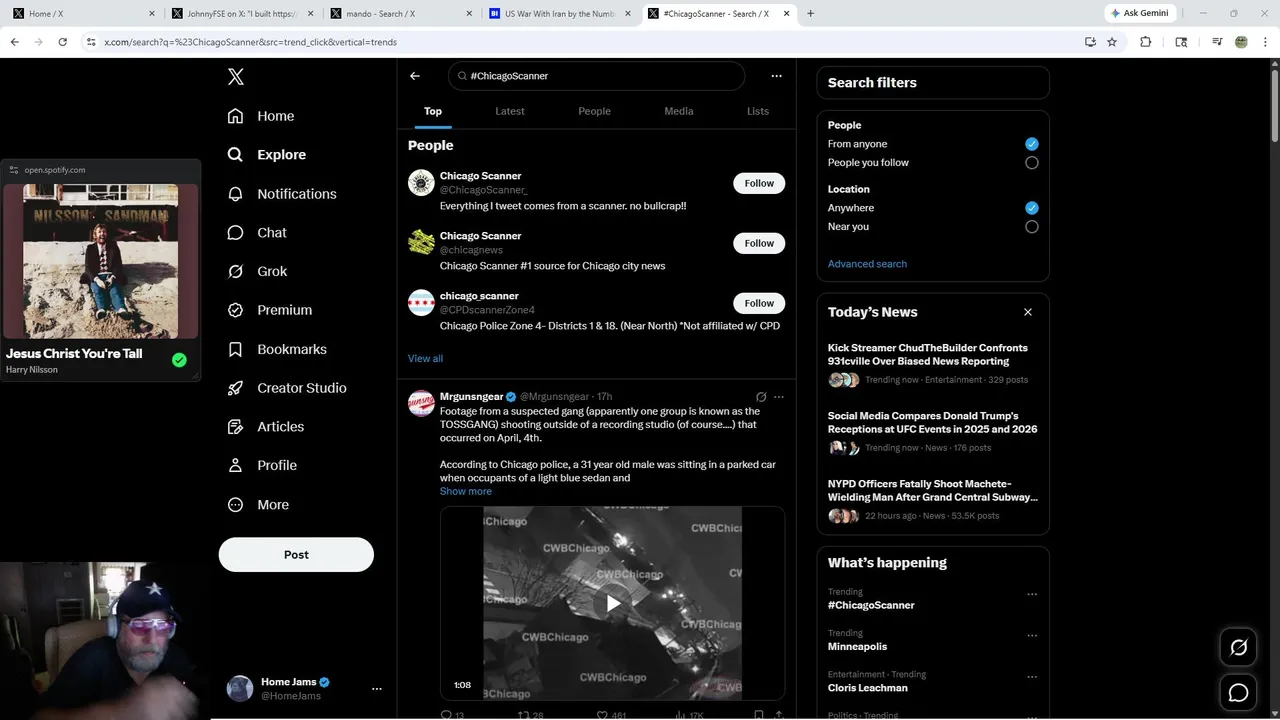
Task: Follow @ChicagoScanner_ account
Action: pos(759,183)
